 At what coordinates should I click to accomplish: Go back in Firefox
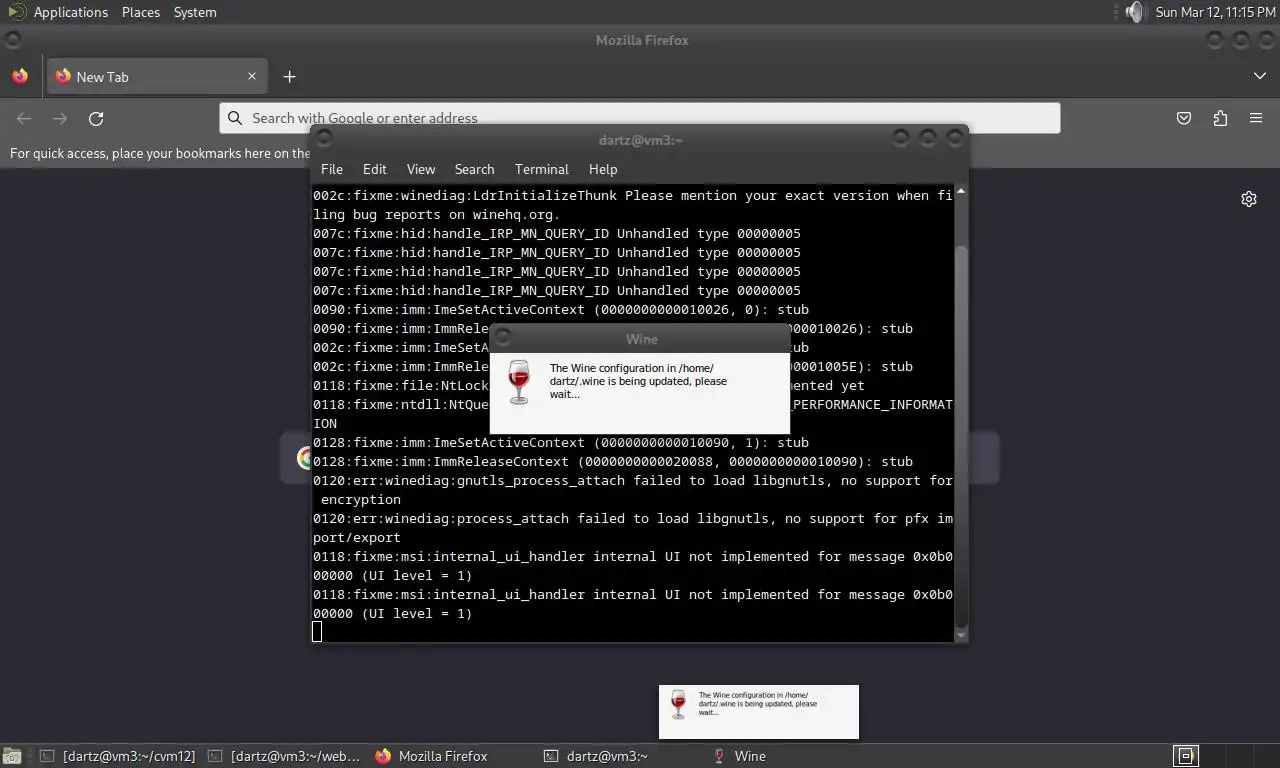pos(24,118)
